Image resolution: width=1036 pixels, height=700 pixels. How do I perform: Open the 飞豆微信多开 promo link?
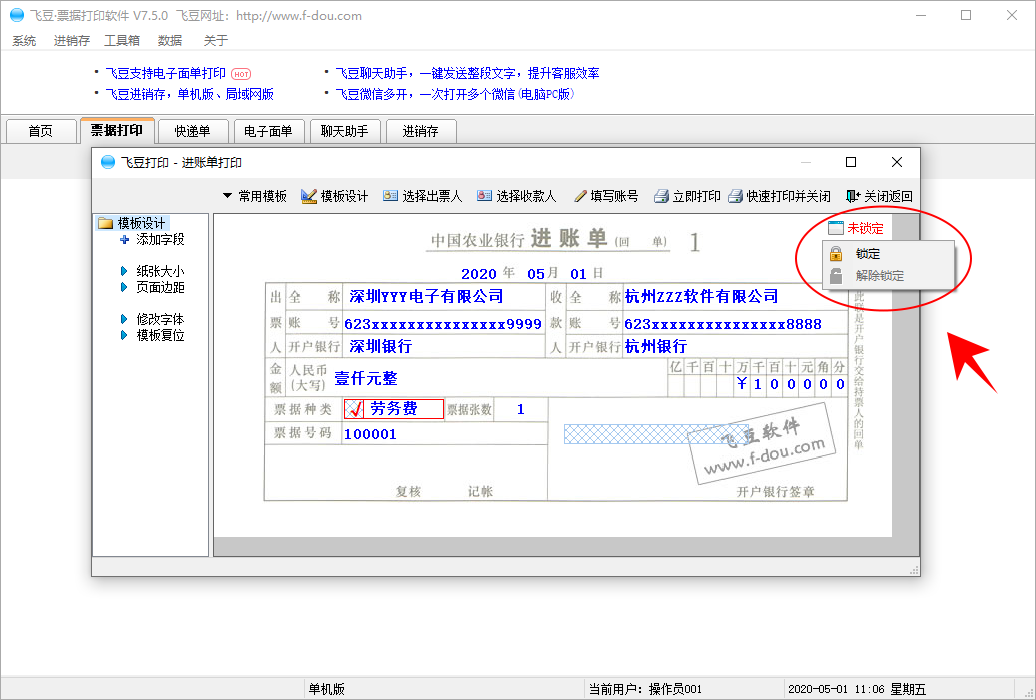455,94
